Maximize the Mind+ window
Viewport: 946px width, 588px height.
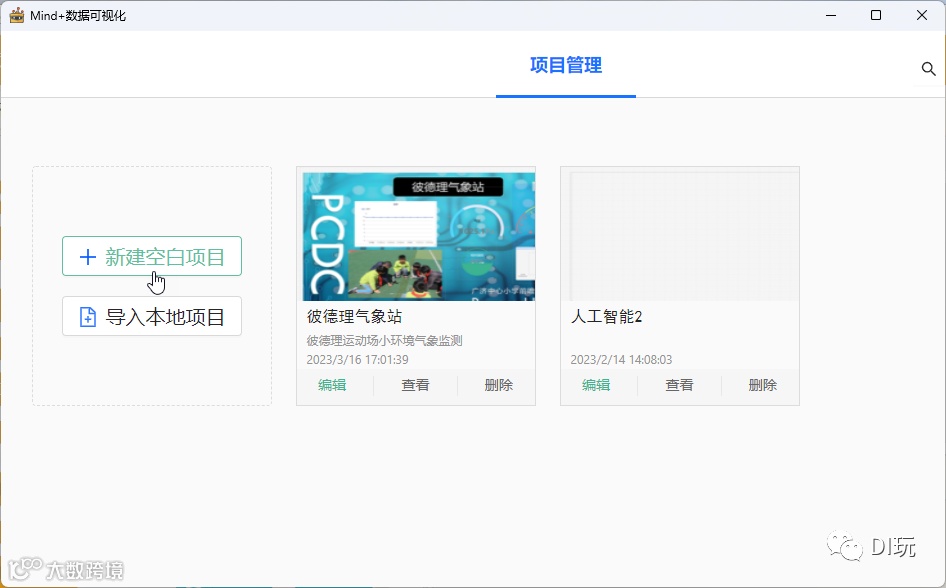pos(876,15)
